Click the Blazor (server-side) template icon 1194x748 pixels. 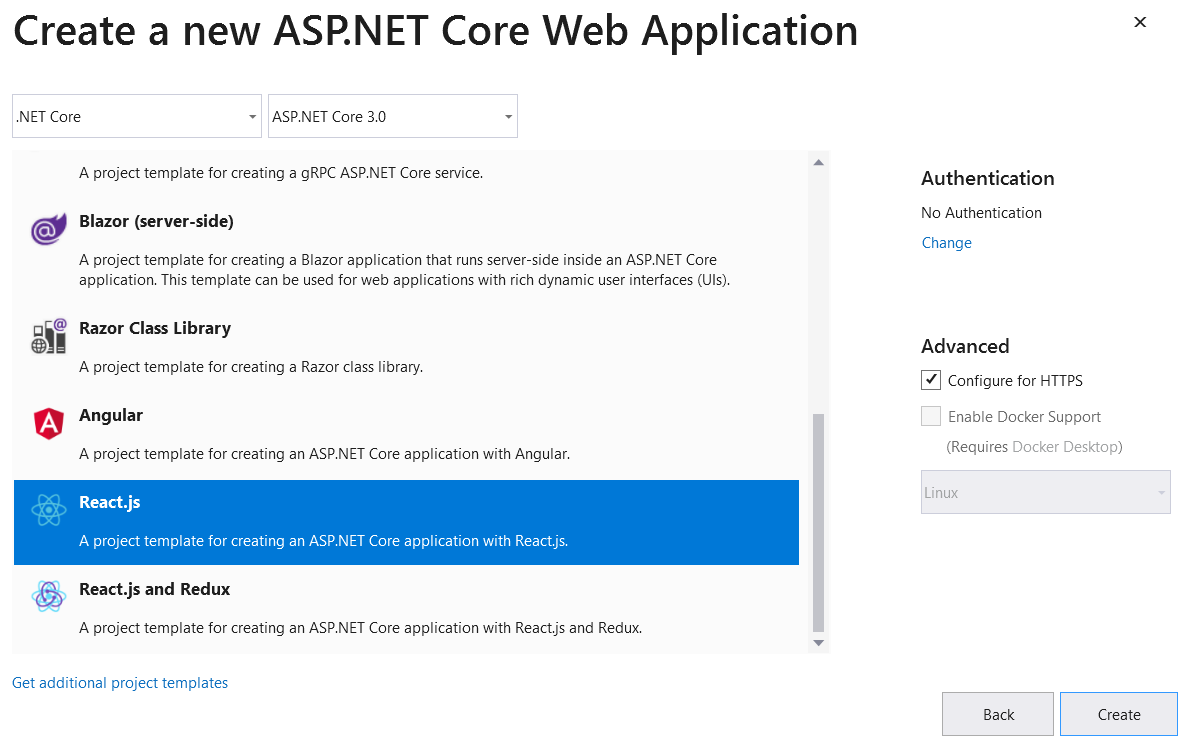pos(48,230)
